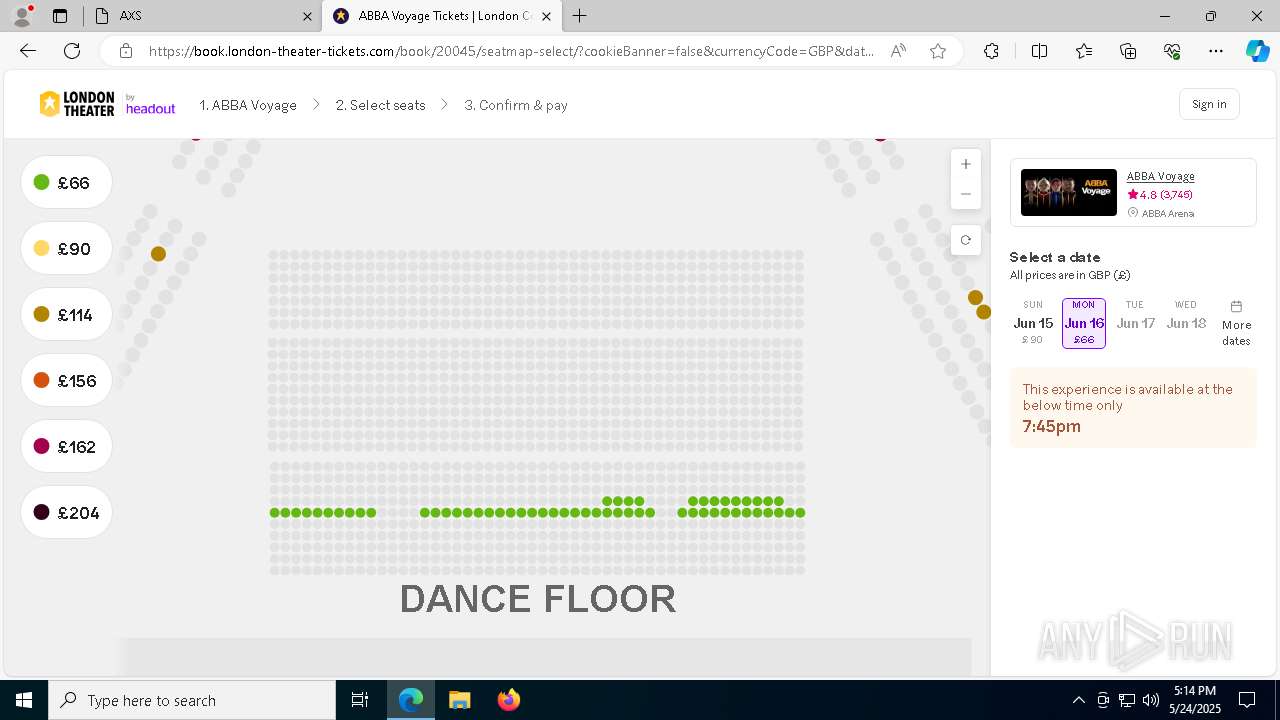Viewport: 1280px width, 720px height.
Task: Zoom out of the seat map
Action: 965,194
